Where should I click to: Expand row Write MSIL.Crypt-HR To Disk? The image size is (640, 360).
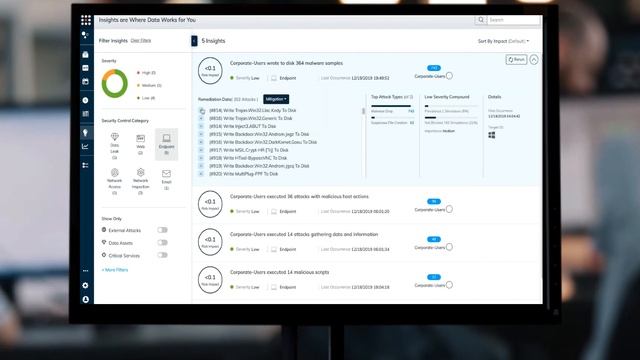201,150
